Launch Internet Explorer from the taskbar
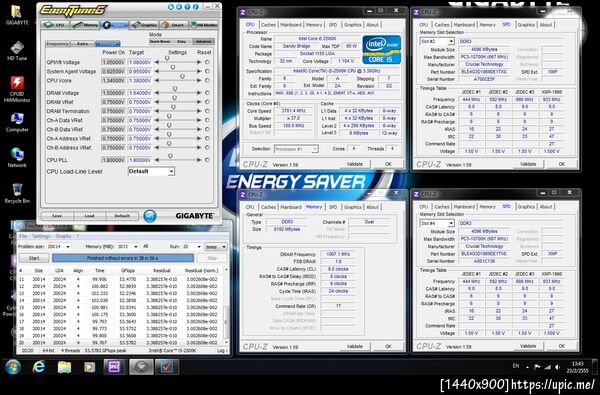This screenshot has width=600, height=395. pos(39,367)
